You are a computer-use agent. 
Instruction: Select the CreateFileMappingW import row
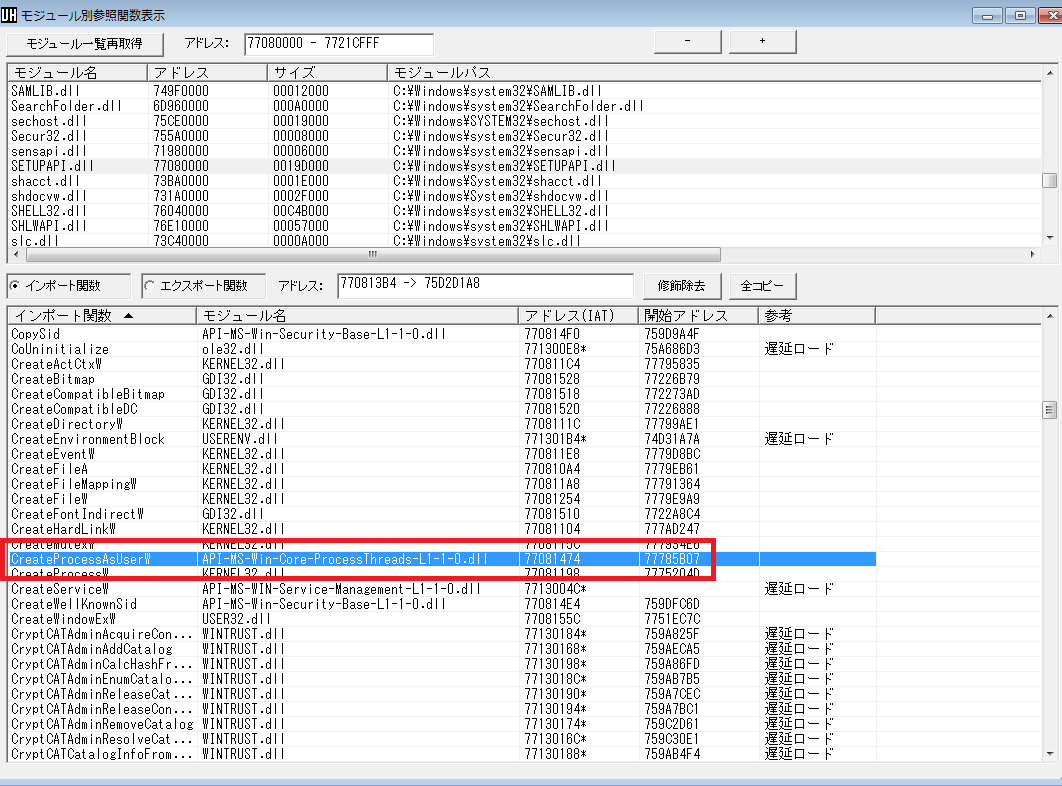pyautogui.click(x=442, y=484)
